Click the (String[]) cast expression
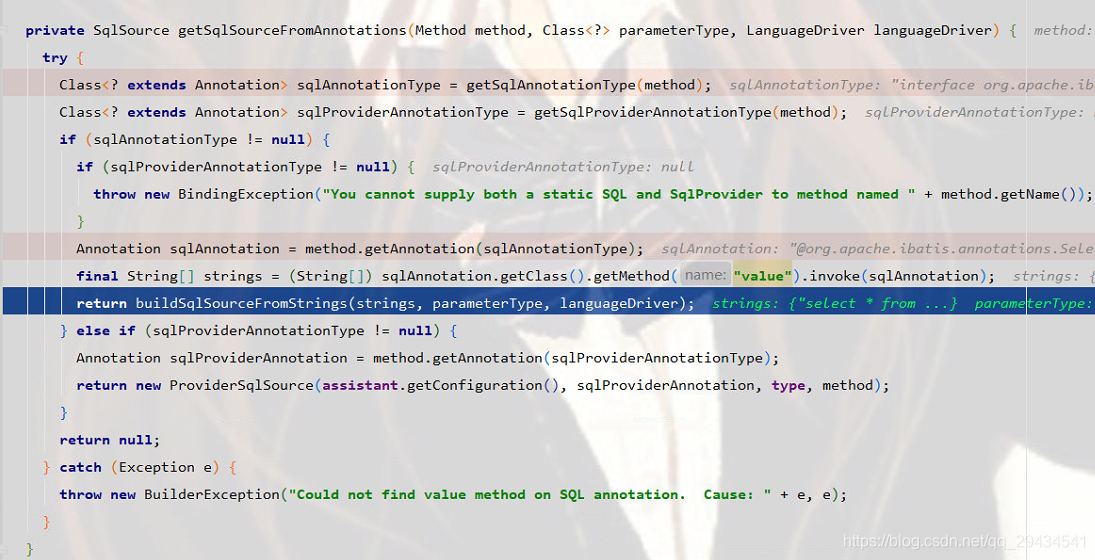The image size is (1095, 560). 330,276
